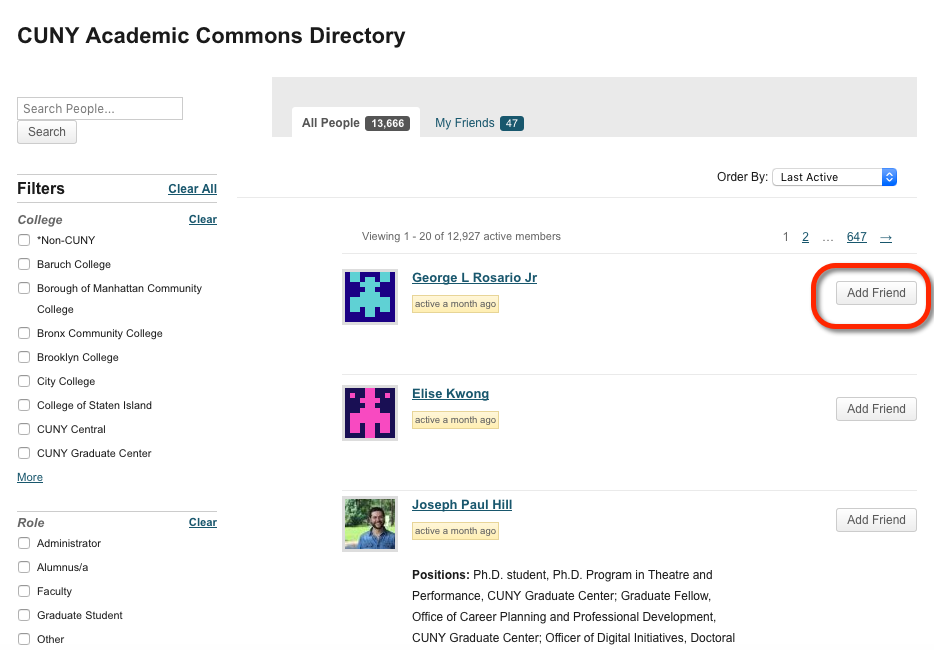934x650 pixels.
Task: Click the 47 friends count badge
Action: [x=512, y=123]
